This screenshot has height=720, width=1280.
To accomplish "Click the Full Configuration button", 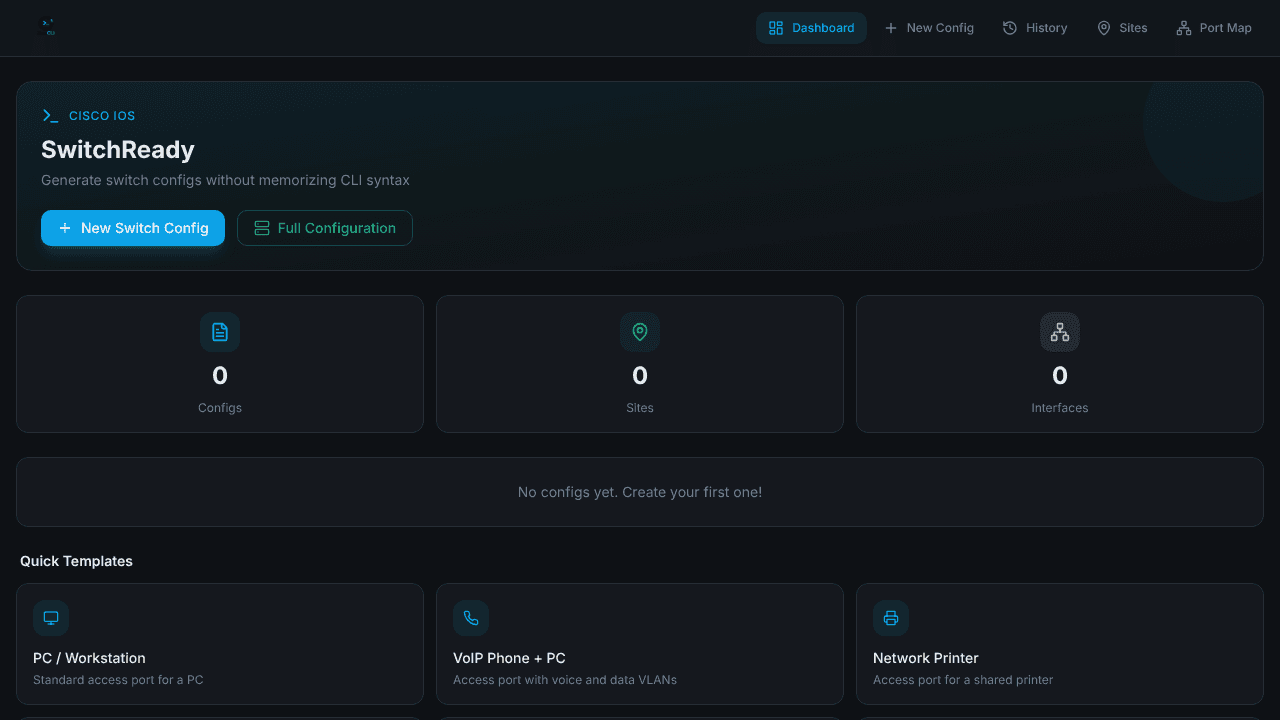I will click(325, 228).
